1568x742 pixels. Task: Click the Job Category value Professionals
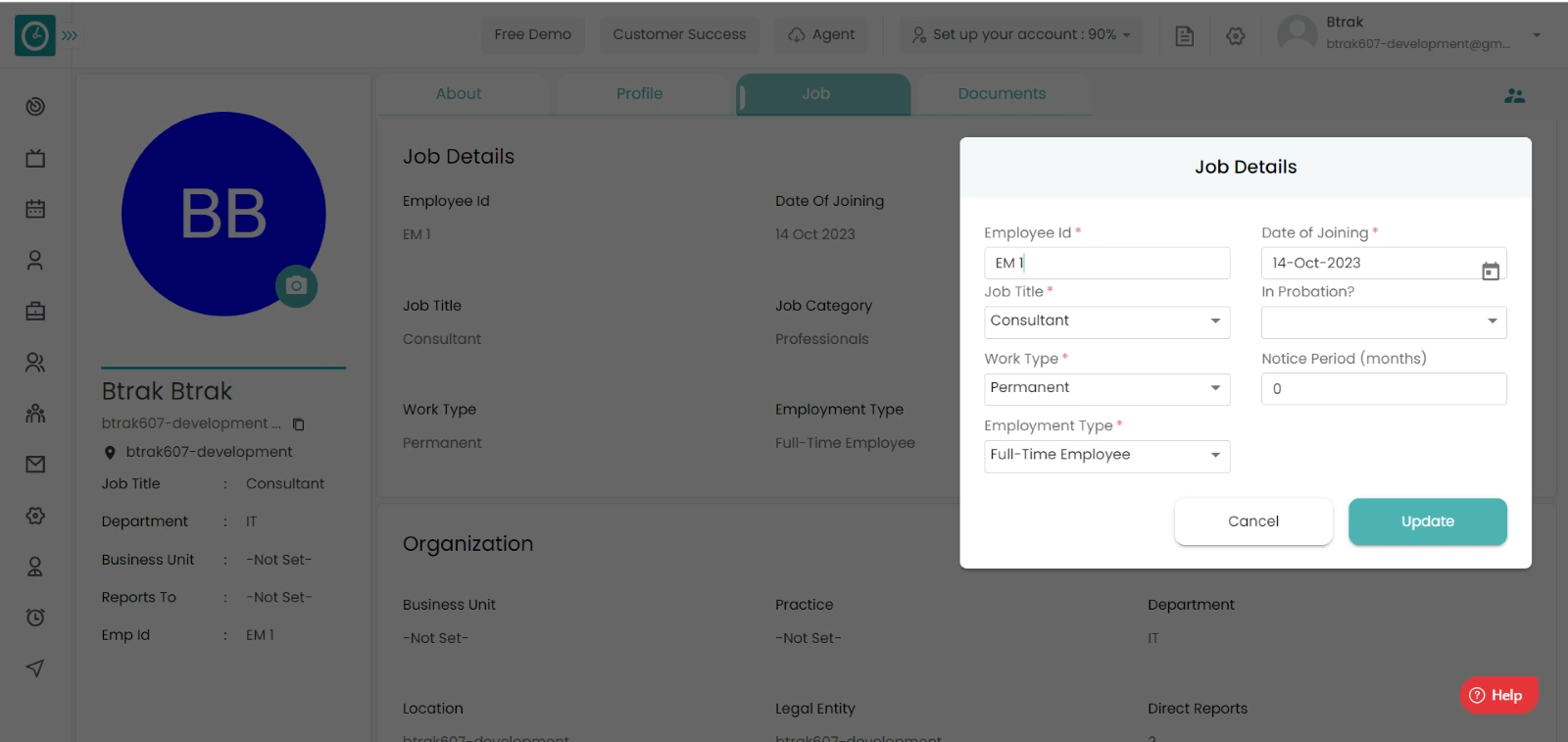click(x=821, y=339)
